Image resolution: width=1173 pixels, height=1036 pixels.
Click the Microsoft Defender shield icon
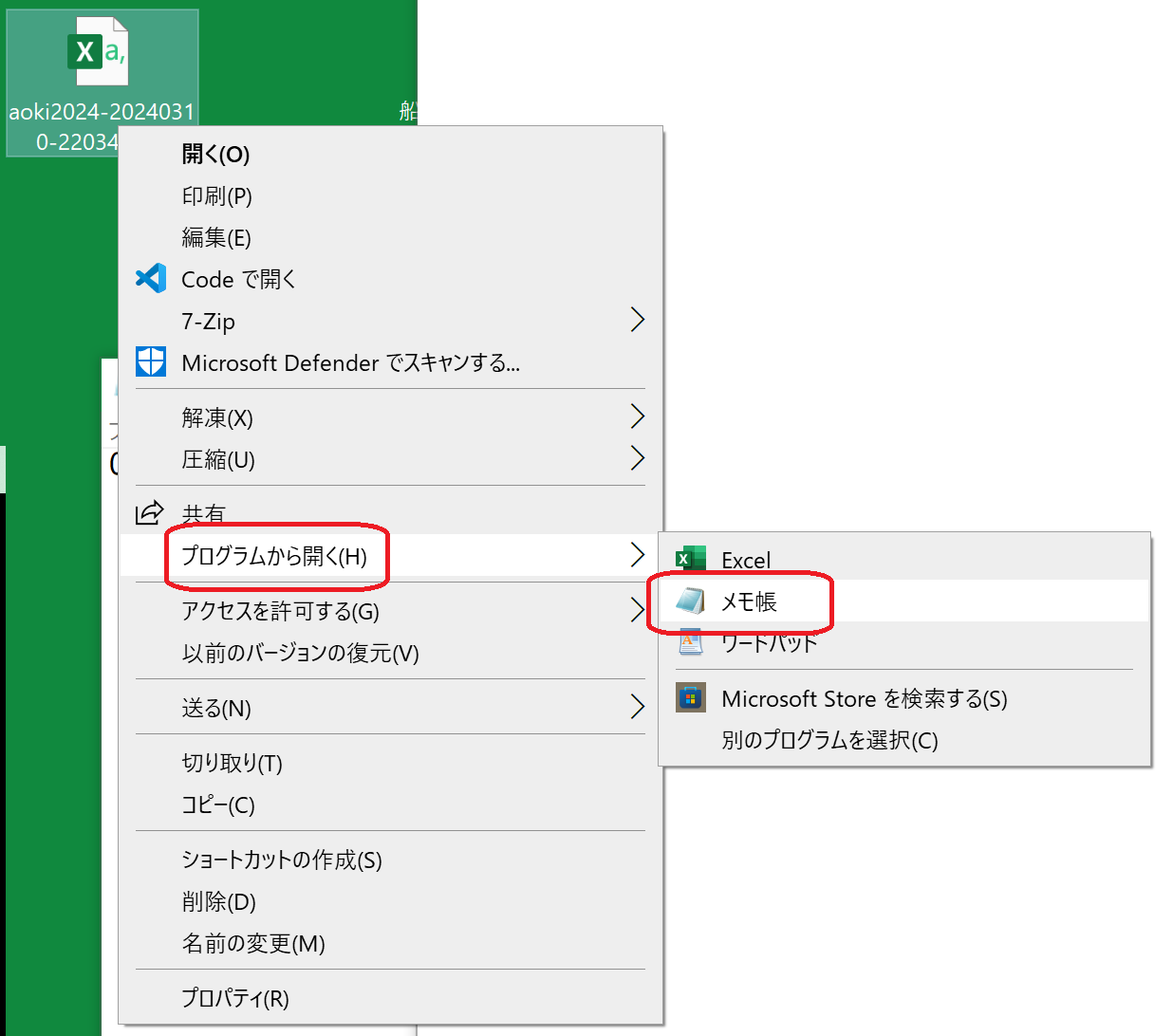(x=150, y=361)
